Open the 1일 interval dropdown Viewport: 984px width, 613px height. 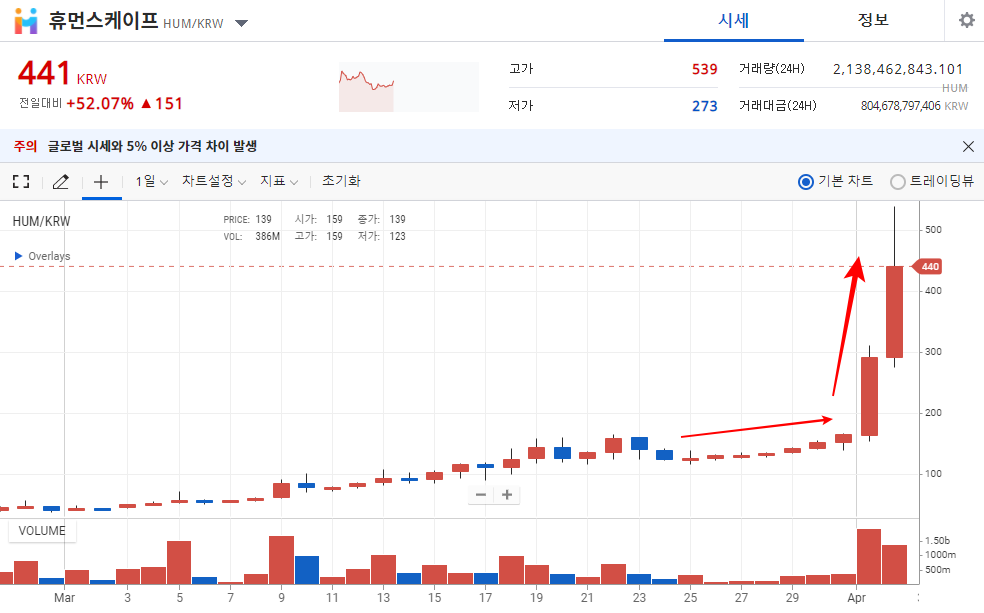tap(152, 181)
